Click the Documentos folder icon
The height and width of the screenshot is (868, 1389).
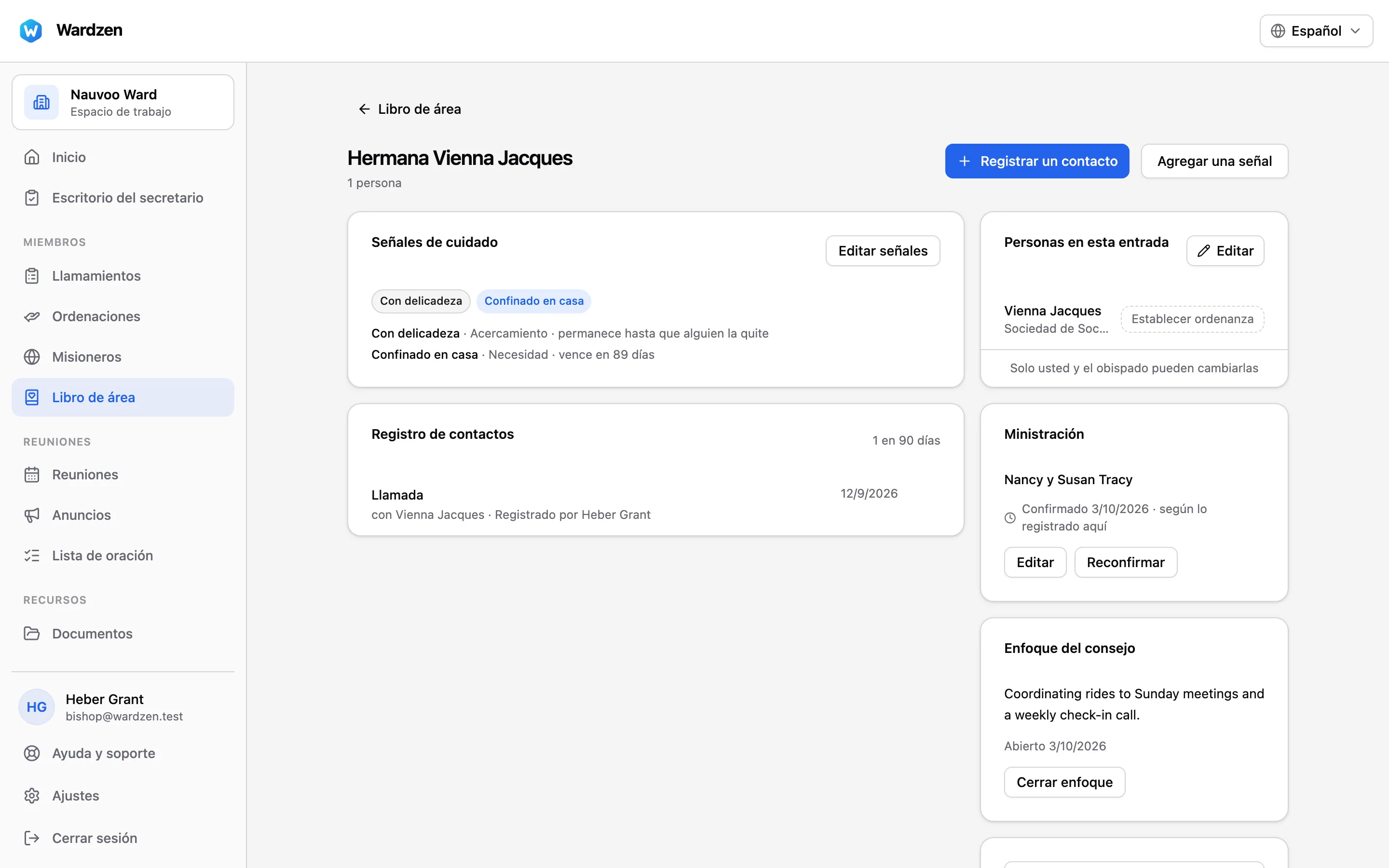tap(32, 633)
